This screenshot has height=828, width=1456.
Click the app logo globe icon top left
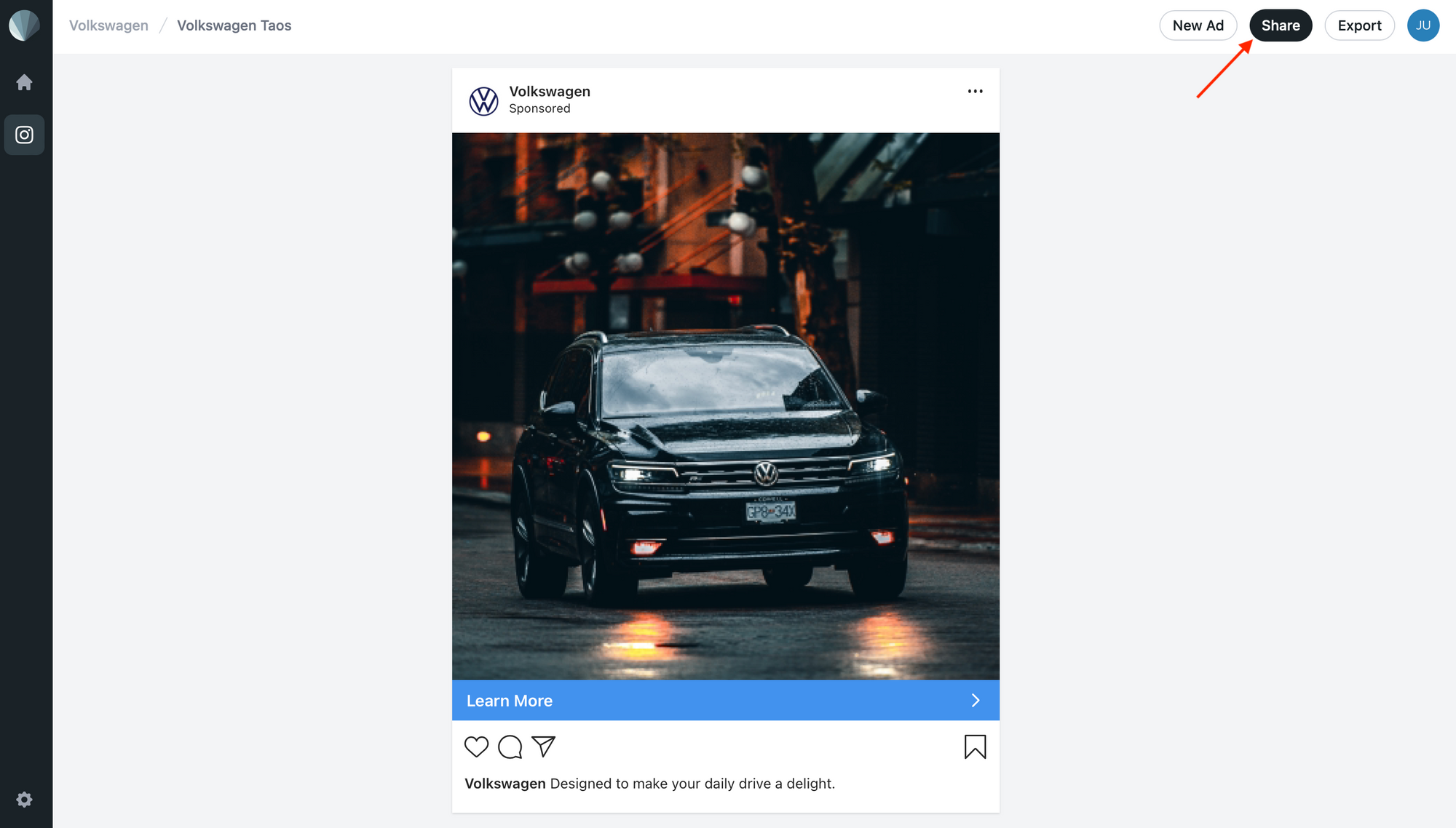click(x=26, y=26)
